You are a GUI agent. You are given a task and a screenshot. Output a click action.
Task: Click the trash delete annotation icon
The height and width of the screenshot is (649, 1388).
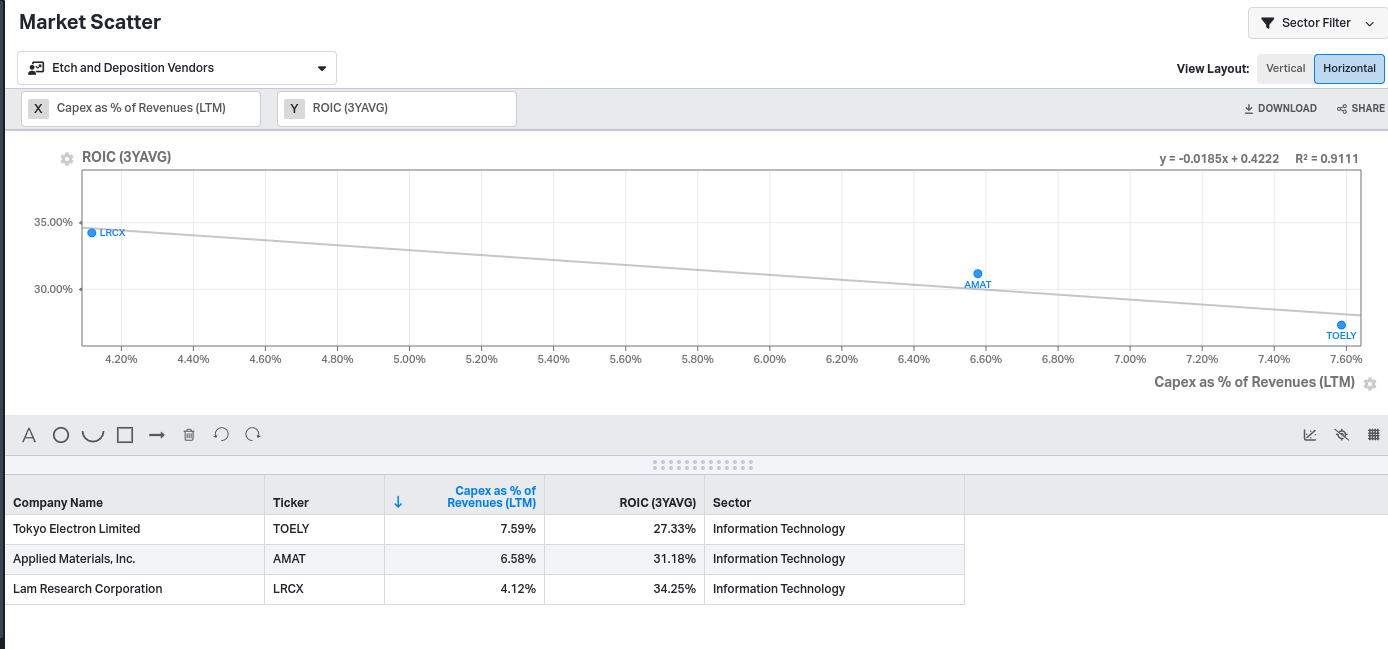pos(189,435)
